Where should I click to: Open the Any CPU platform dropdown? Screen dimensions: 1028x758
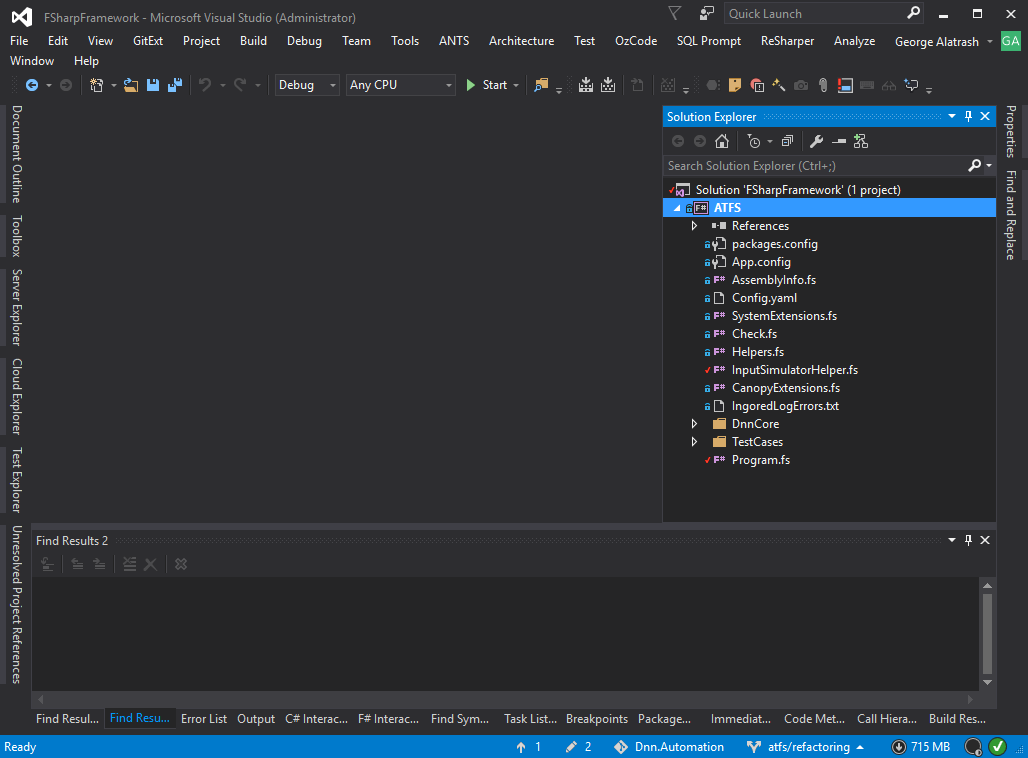[x=401, y=85]
